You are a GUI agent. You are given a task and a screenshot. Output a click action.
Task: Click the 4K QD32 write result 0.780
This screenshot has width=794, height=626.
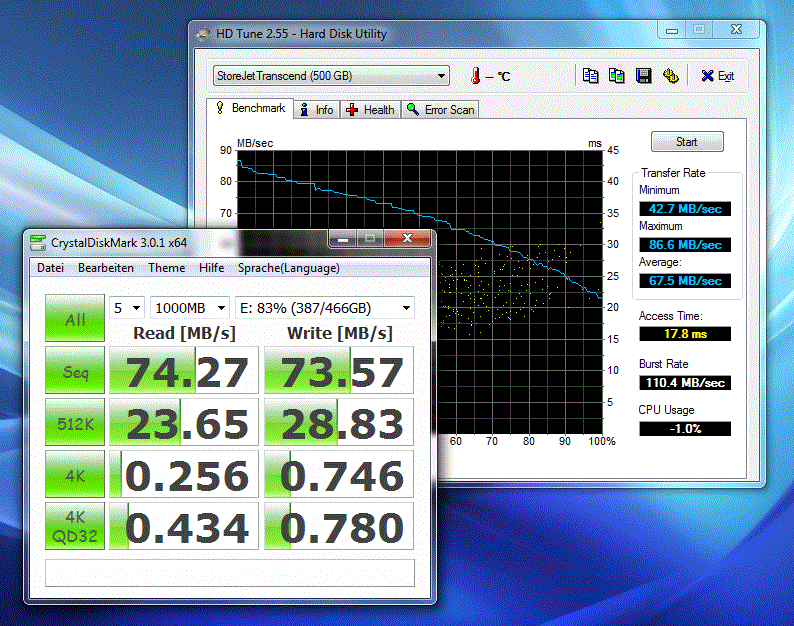point(339,526)
